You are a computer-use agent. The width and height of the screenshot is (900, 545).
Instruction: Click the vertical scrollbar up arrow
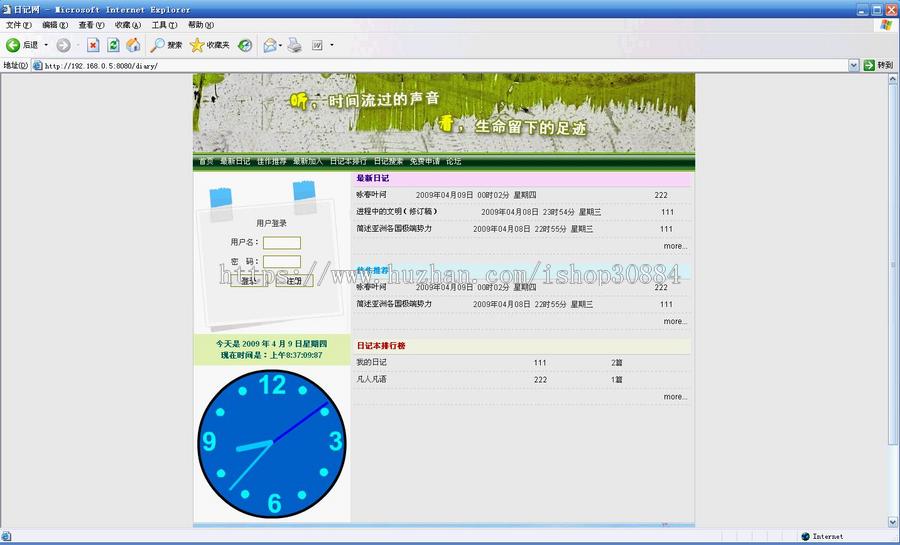coord(893,79)
